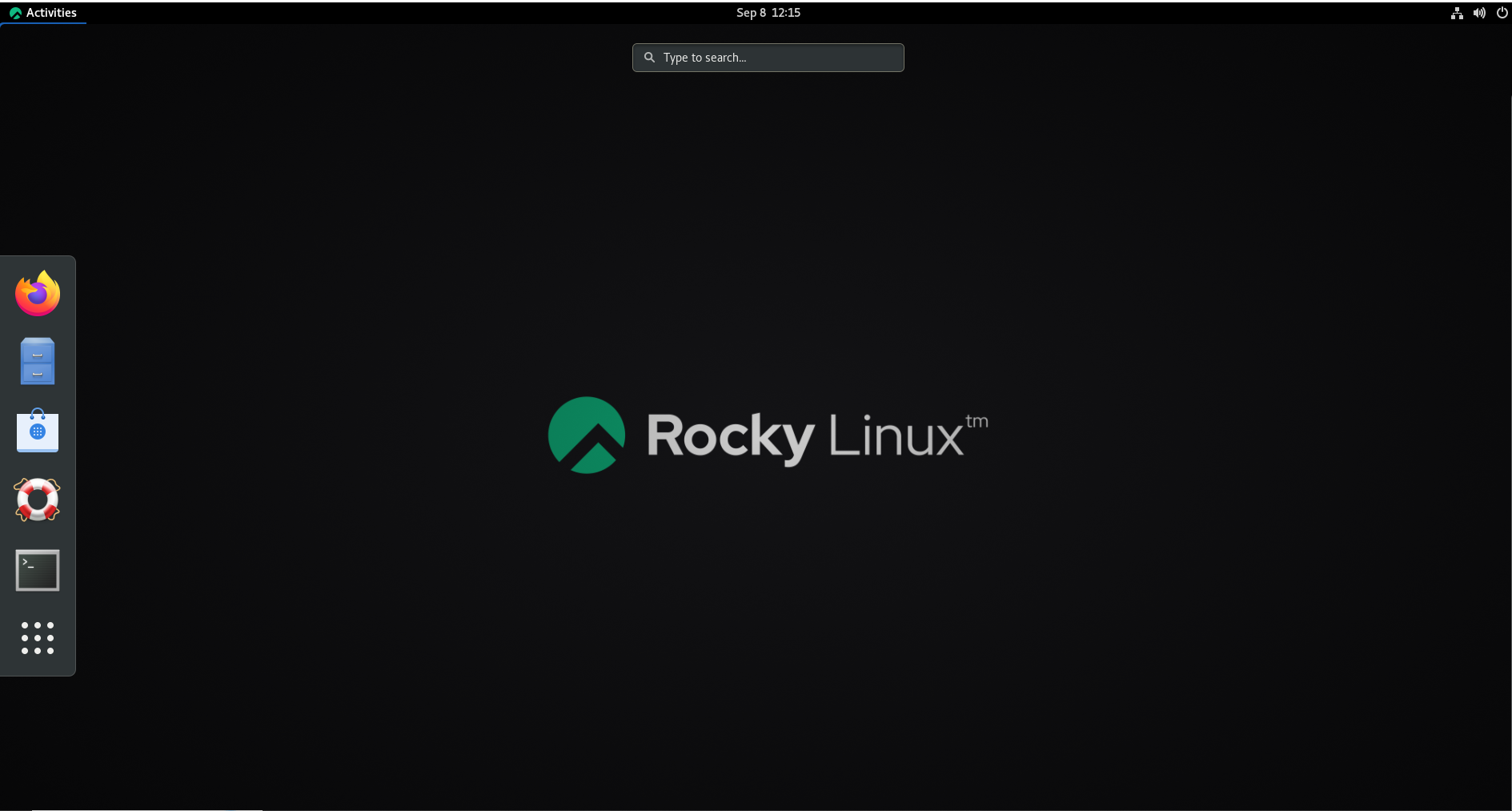Launch the Terminal from the dash

(x=38, y=570)
